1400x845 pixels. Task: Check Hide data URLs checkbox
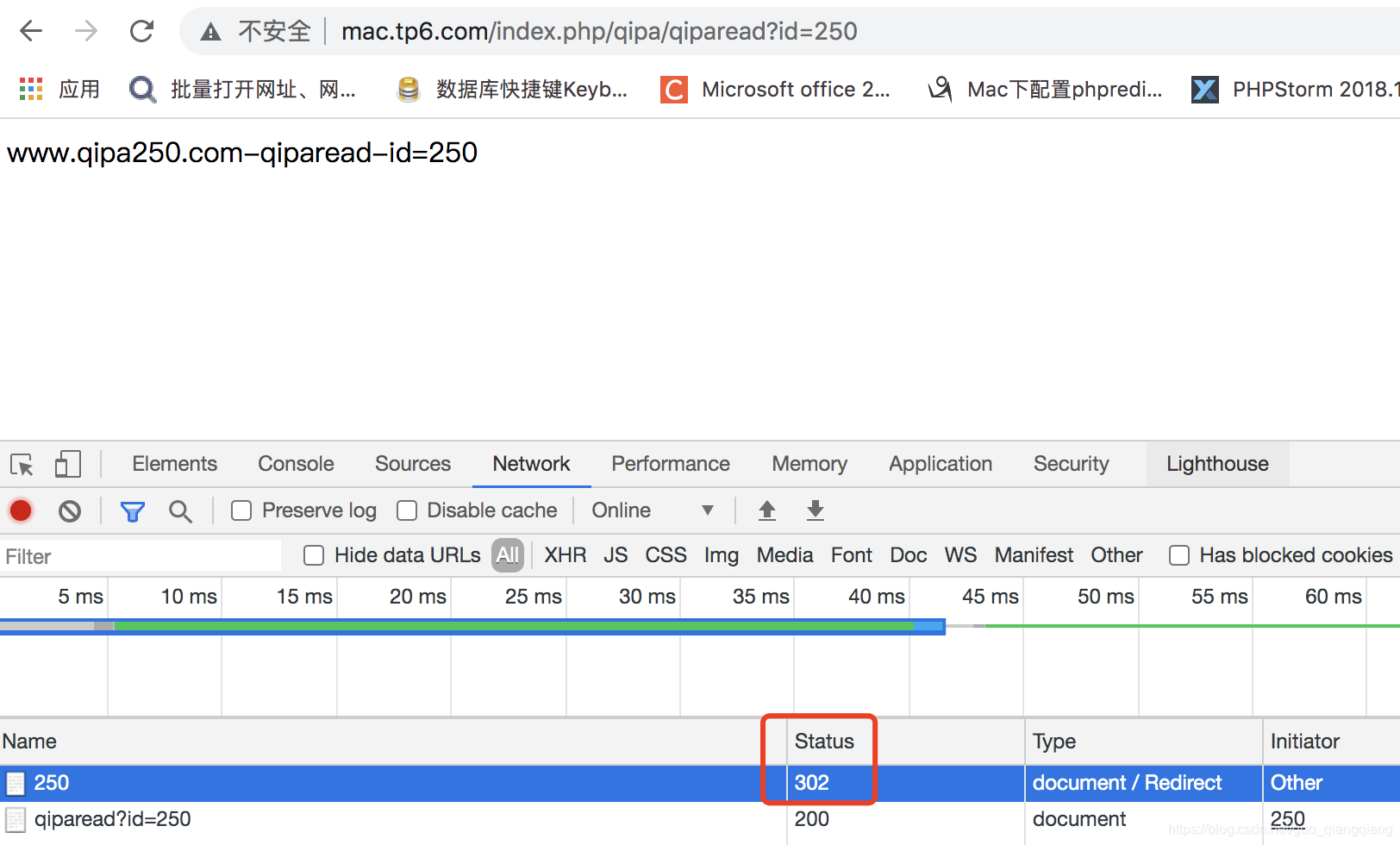point(314,555)
